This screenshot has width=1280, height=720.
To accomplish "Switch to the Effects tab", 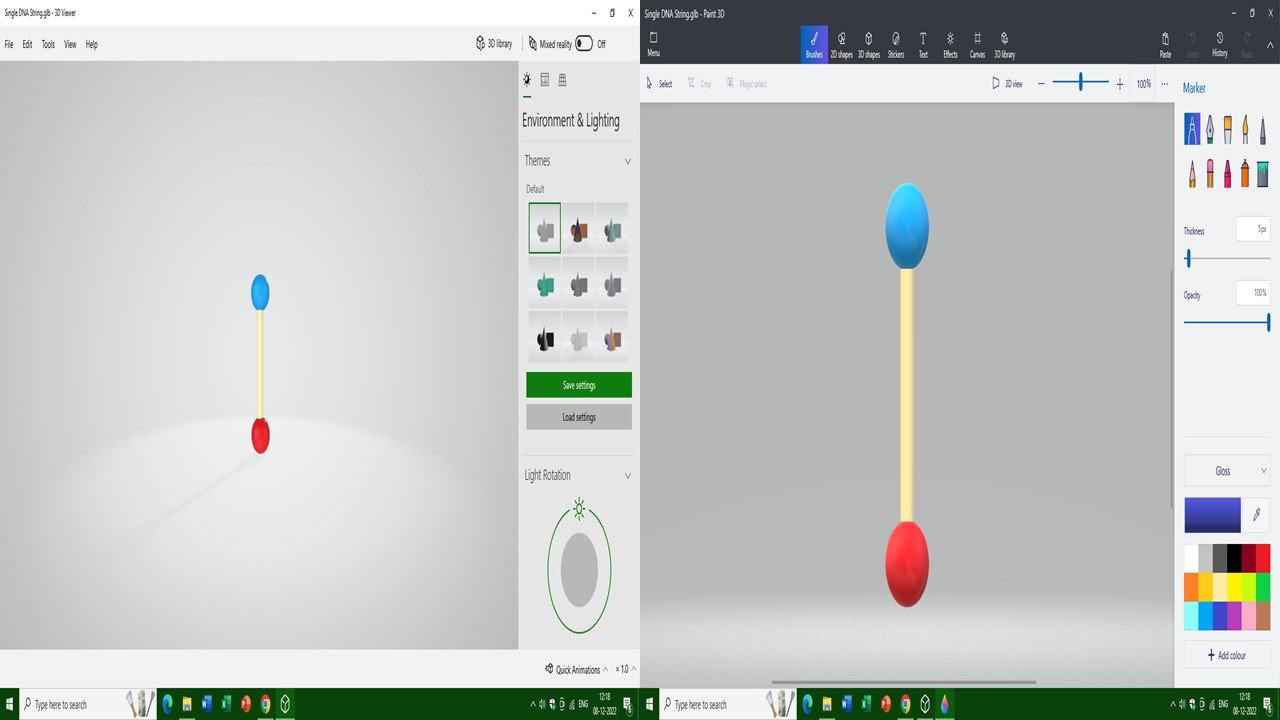I will coord(950,44).
